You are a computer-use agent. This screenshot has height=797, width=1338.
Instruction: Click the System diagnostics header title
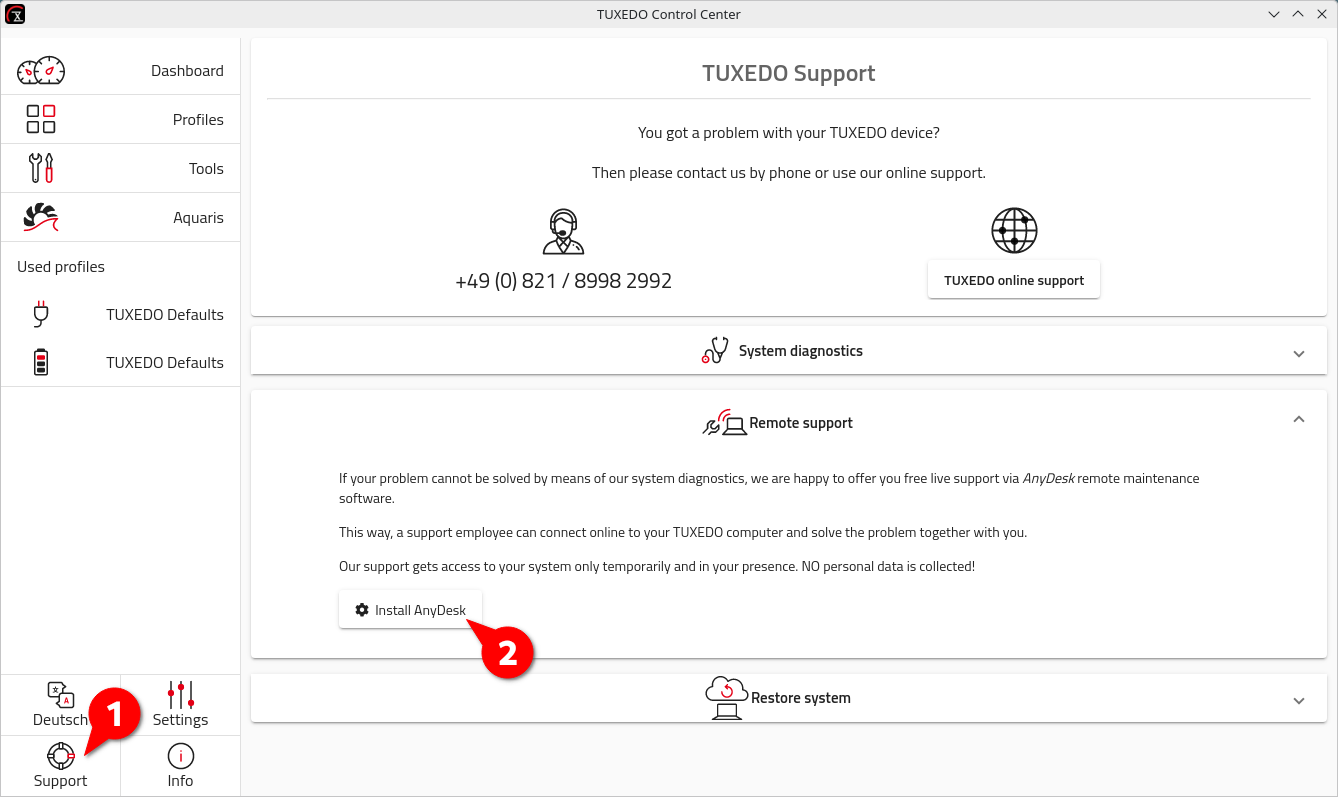coord(801,351)
